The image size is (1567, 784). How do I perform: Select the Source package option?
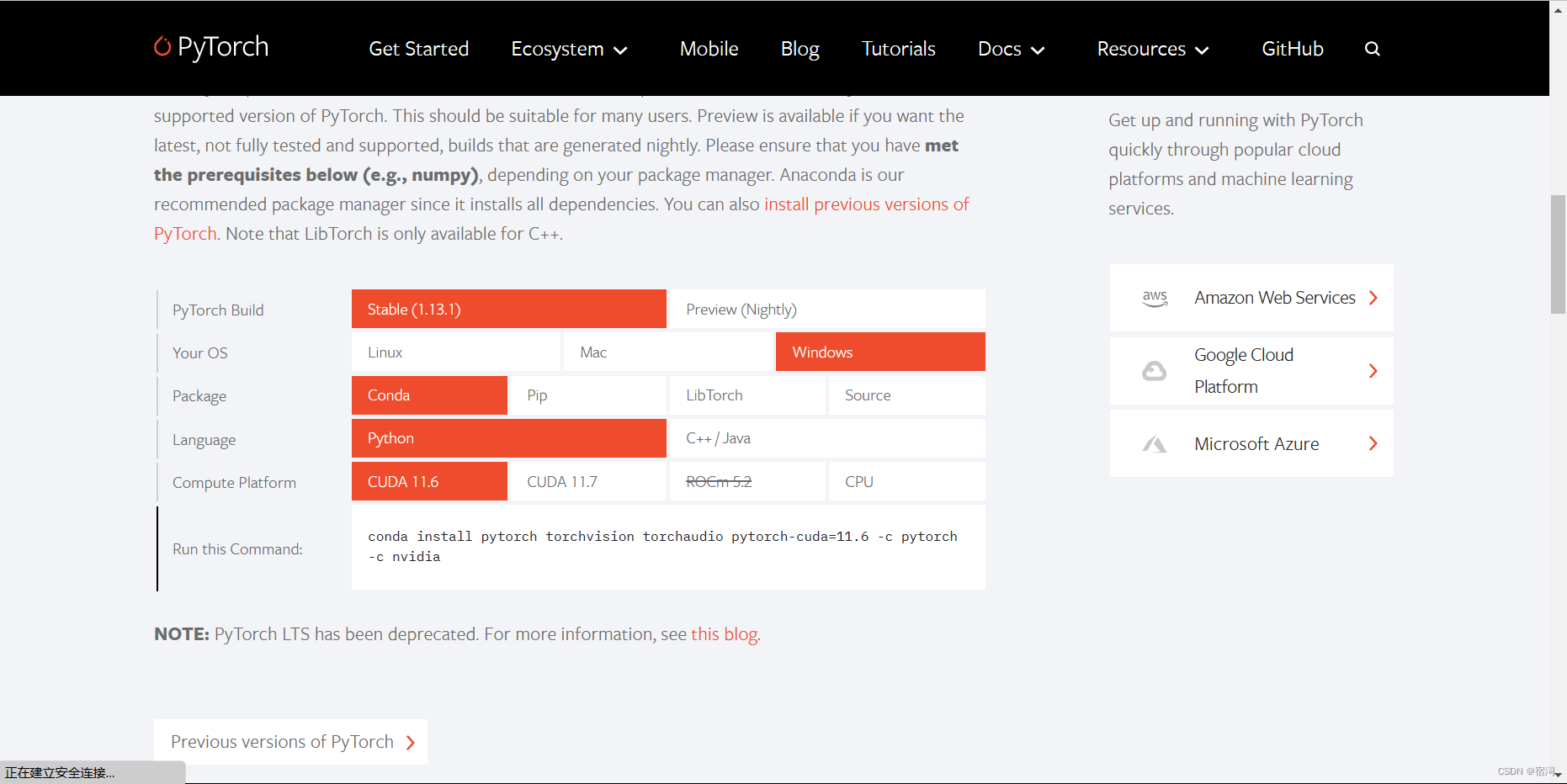(907, 395)
